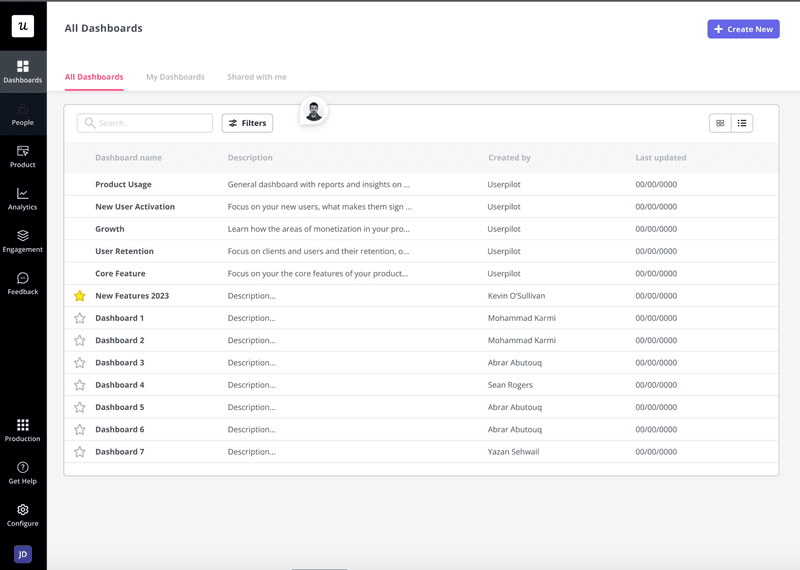Open the Feedback section
This screenshot has width=800, height=570.
pyautogui.click(x=23, y=284)
